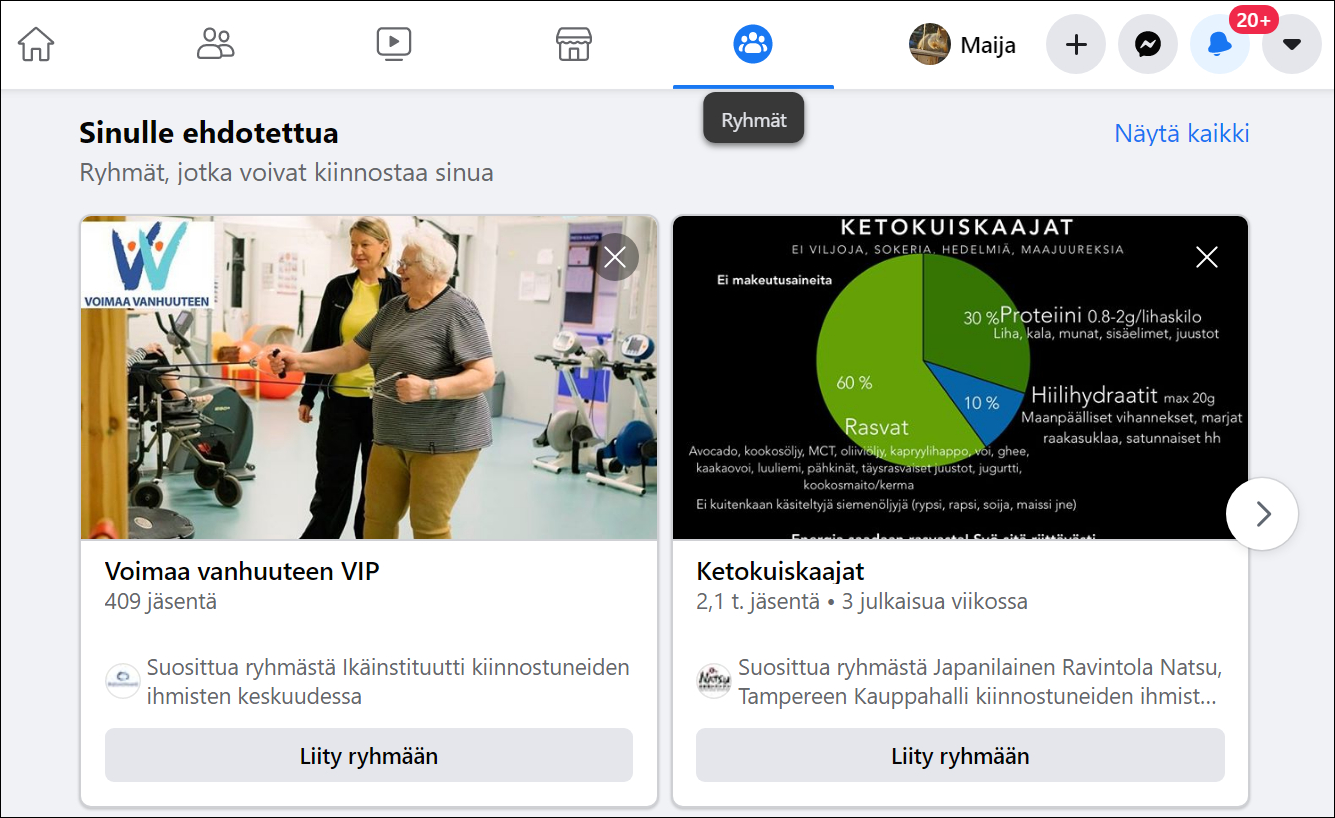The width and height of the screenshot is (1335, 818).
Task: Join Ketokuiskaajat via 'Liity ryhmään'
Action: coord(960,755)
